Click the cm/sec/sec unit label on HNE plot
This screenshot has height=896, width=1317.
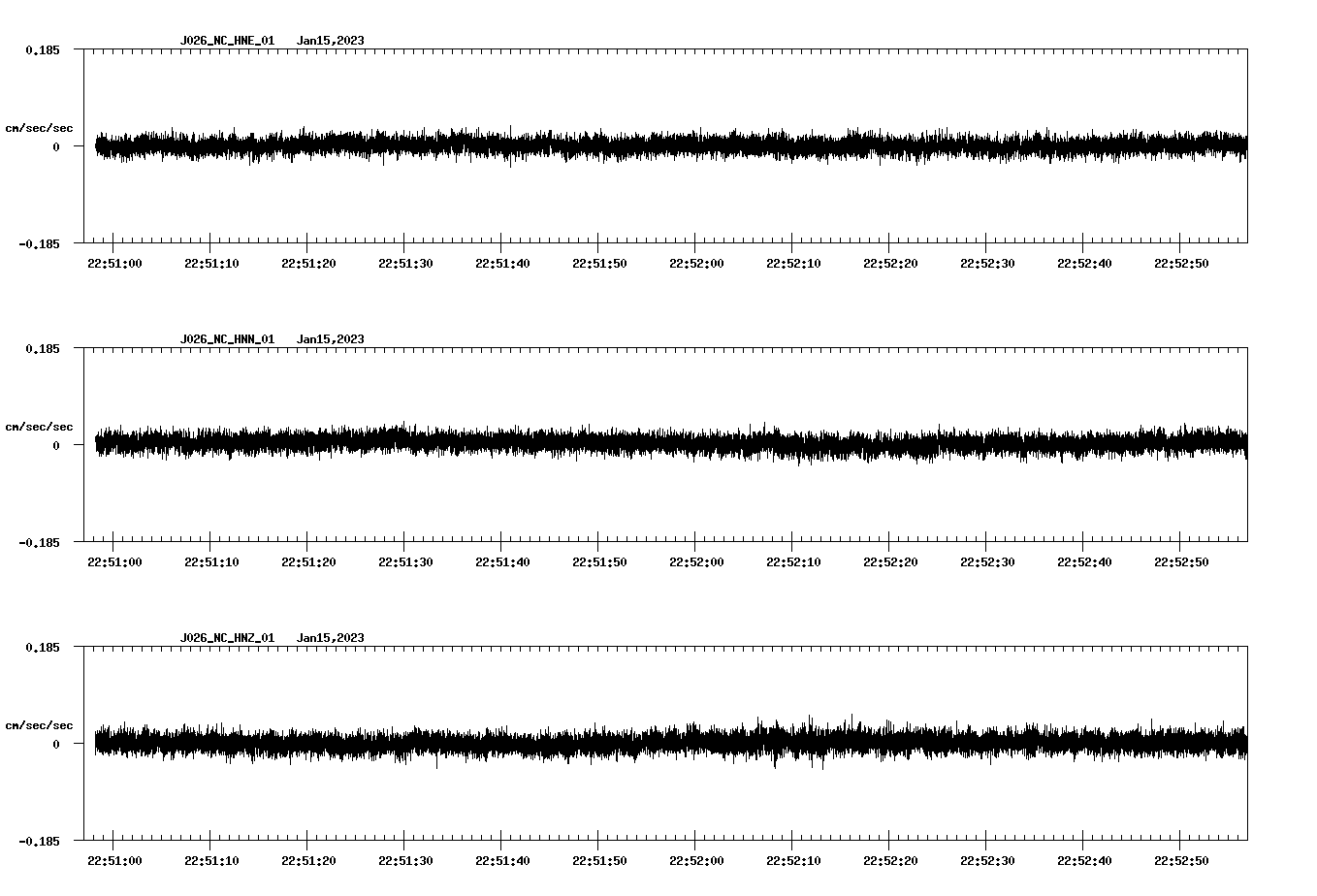point(40,128)
